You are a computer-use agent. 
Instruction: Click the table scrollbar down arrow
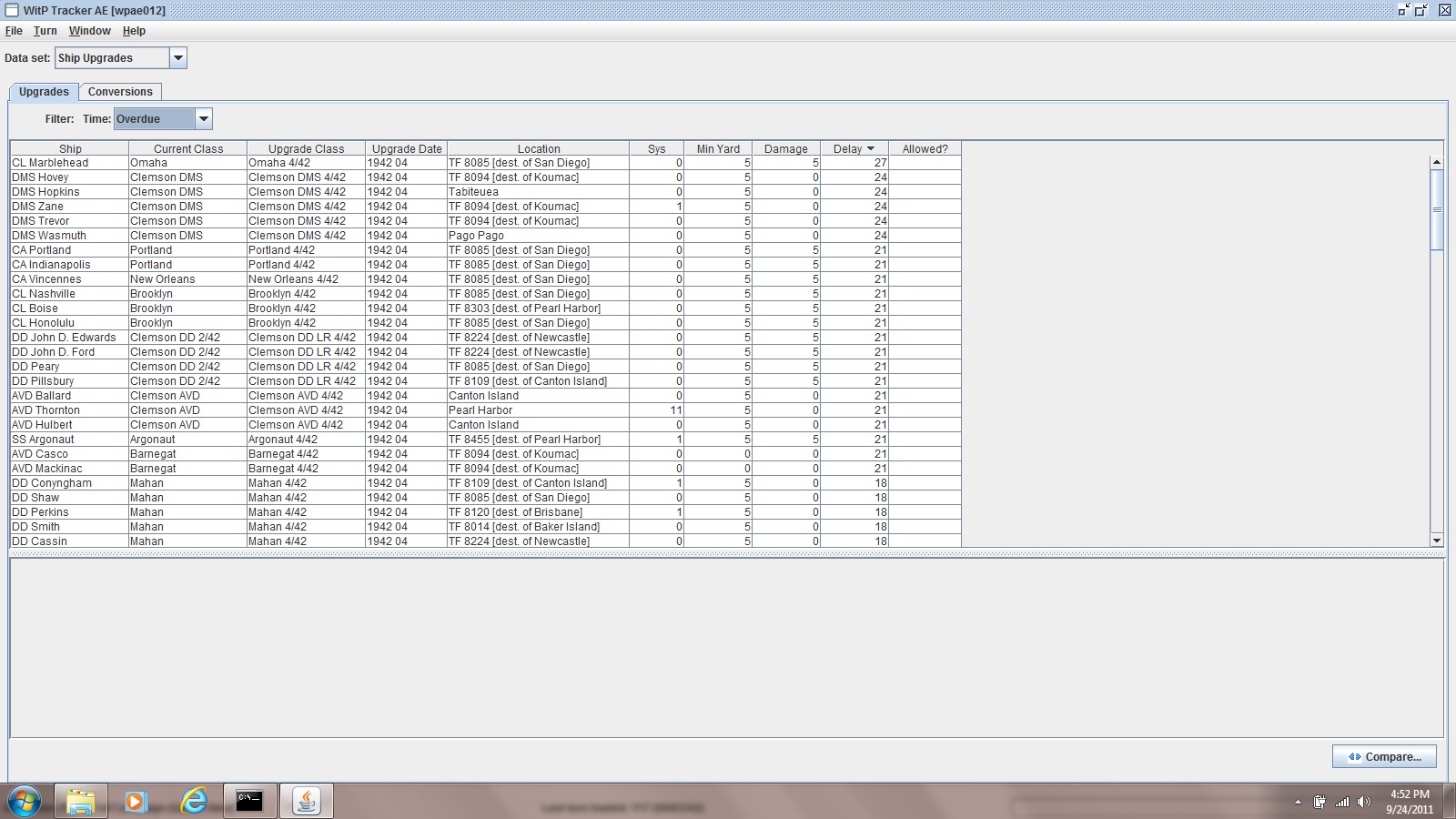tap(1437, 541)
